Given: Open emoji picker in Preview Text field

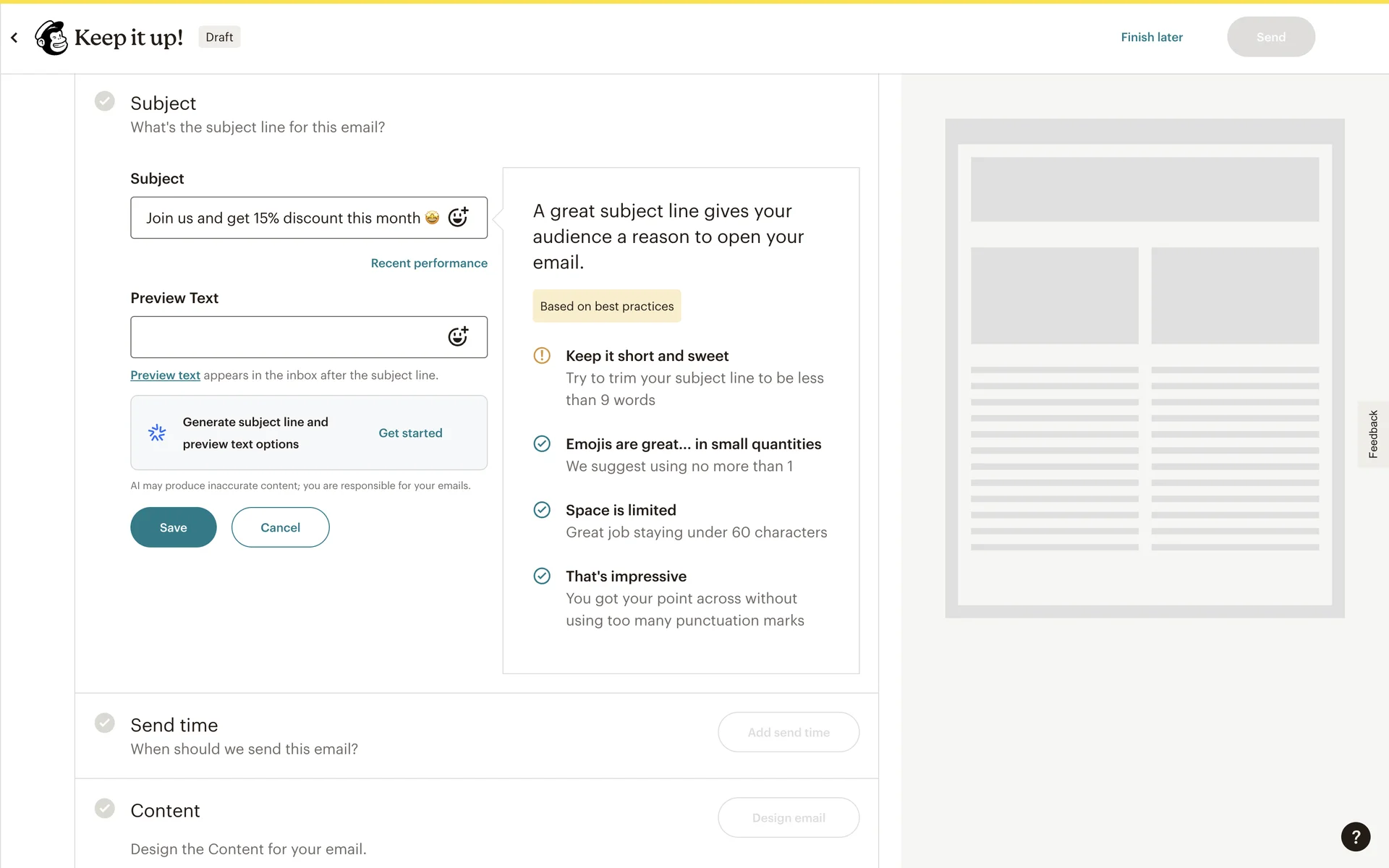Looking at the screenshot, I should click(458, 336).
